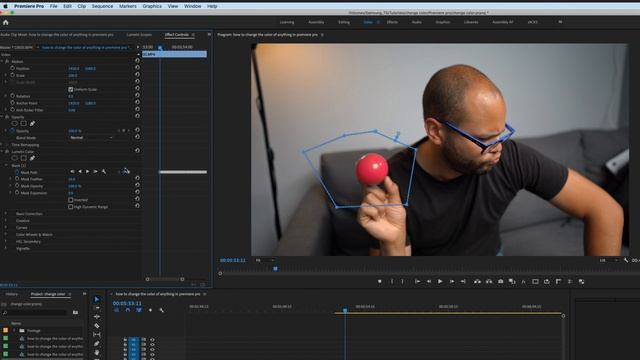Open the Fit zoom level dropdown
The image size is (640, 360).
tap(265, 260)
